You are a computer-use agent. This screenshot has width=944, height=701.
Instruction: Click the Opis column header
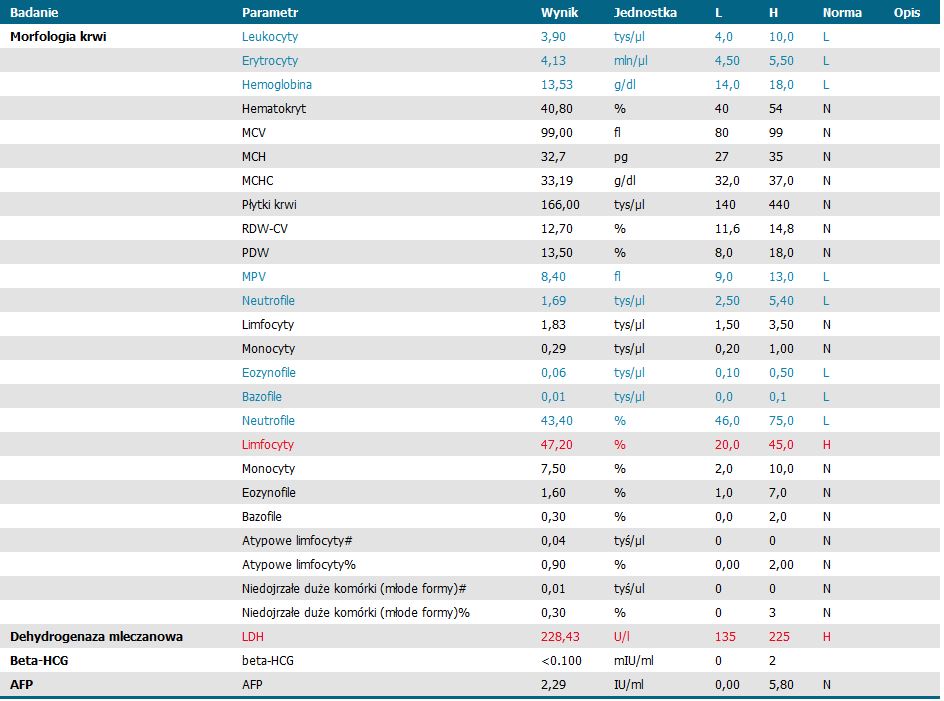point(907,13)
